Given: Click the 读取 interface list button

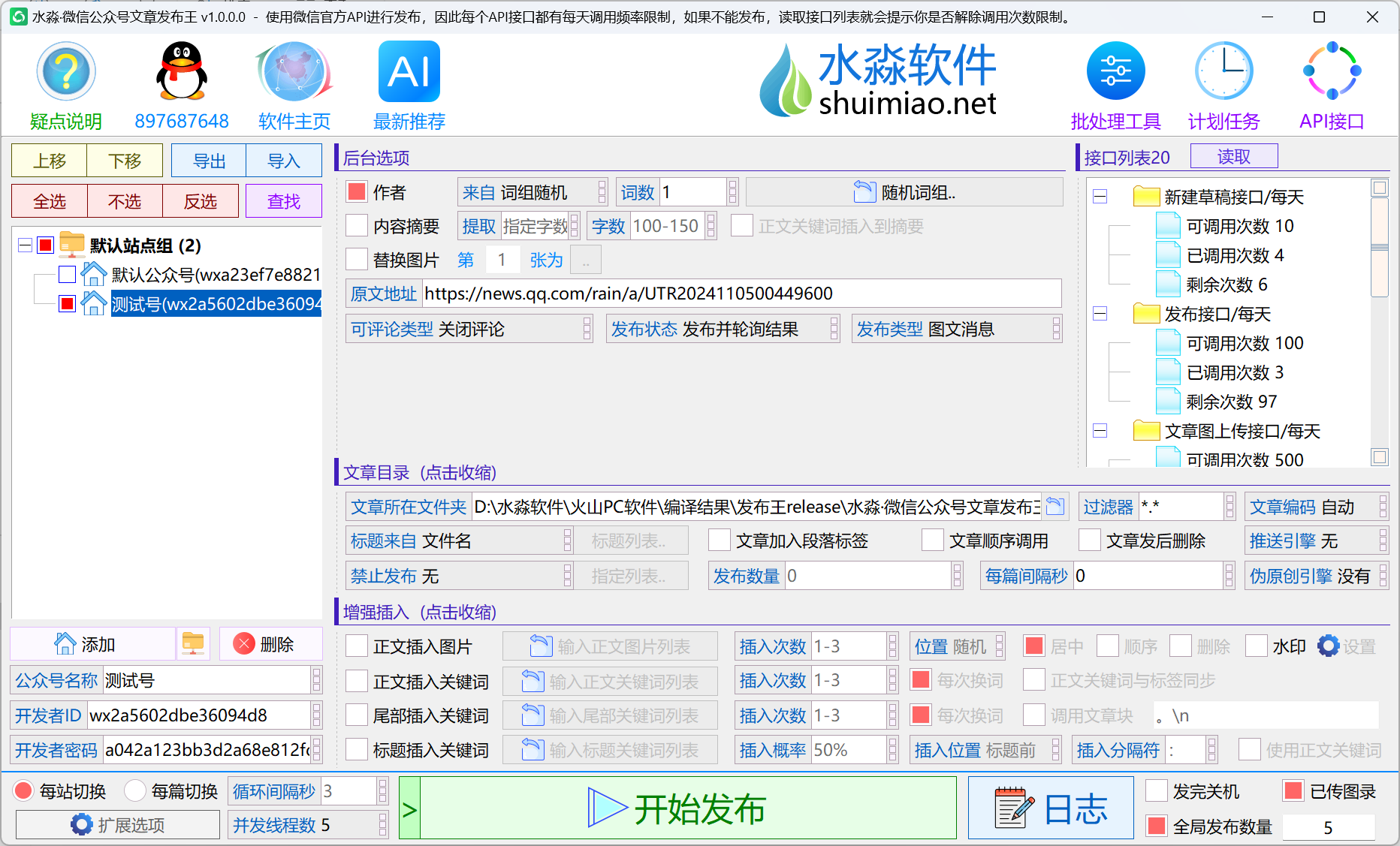Looking at the screenshot, I should [x=1234, y=156].
